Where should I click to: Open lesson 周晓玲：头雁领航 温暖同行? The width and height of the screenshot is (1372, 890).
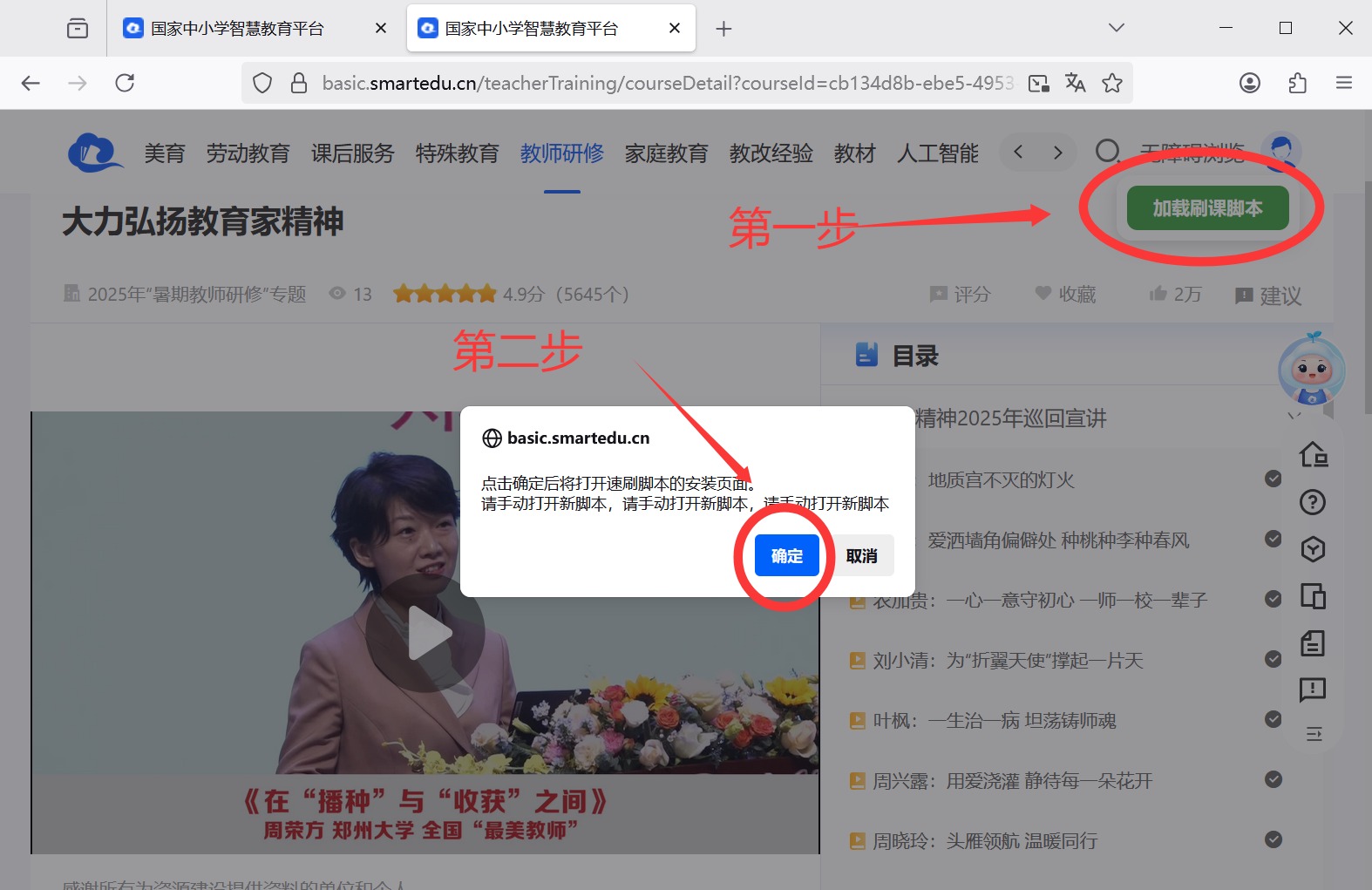coord(985,841)
